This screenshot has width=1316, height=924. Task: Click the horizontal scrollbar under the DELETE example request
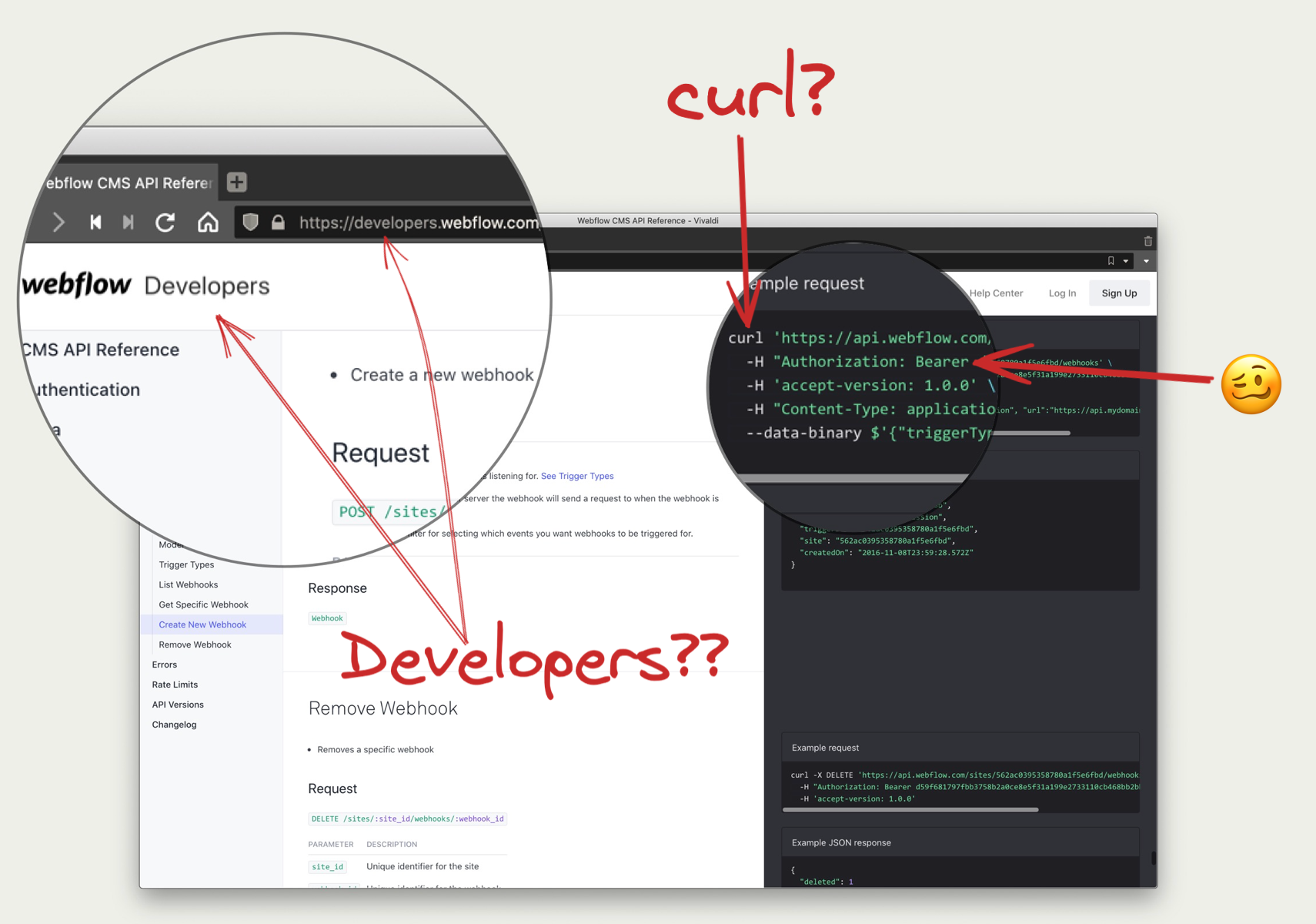click(x=910, y=810)
